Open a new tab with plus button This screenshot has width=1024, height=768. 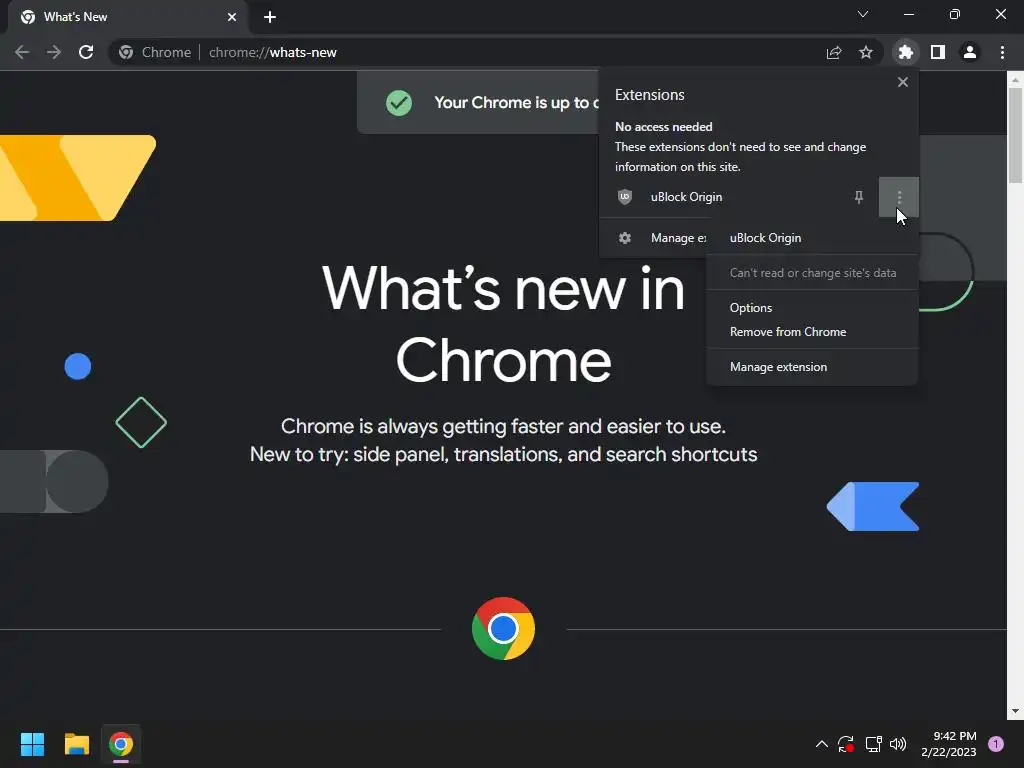coord(270,17)
